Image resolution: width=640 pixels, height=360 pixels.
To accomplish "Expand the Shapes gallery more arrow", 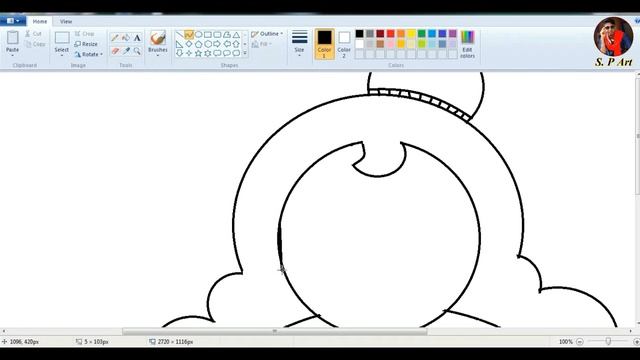I will tap(245, 53).
